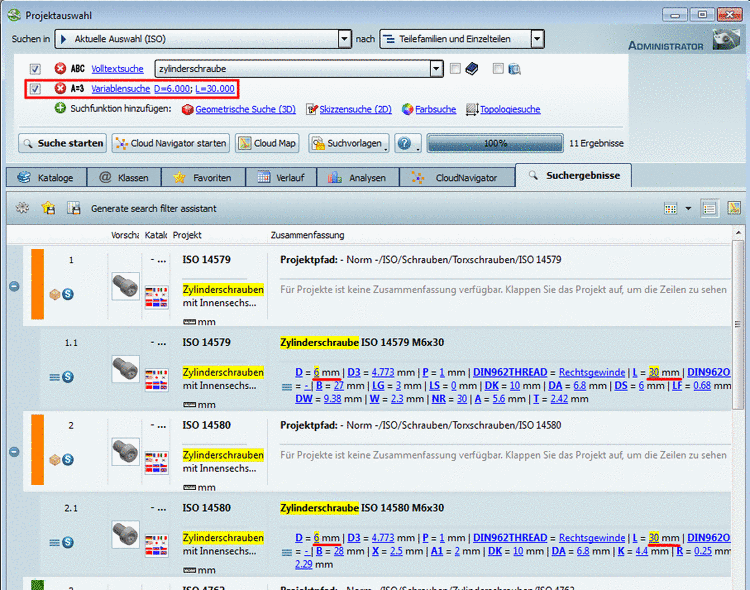Switch to the Verlauf tab
The image size is (750, 590).
(x=281, y=178)
